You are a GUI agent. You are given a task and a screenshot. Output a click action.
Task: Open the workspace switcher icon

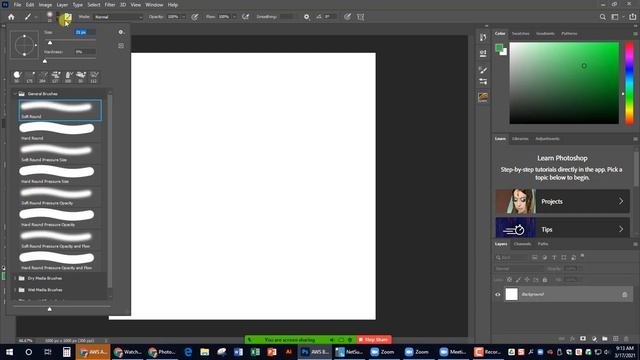(615, 17)
